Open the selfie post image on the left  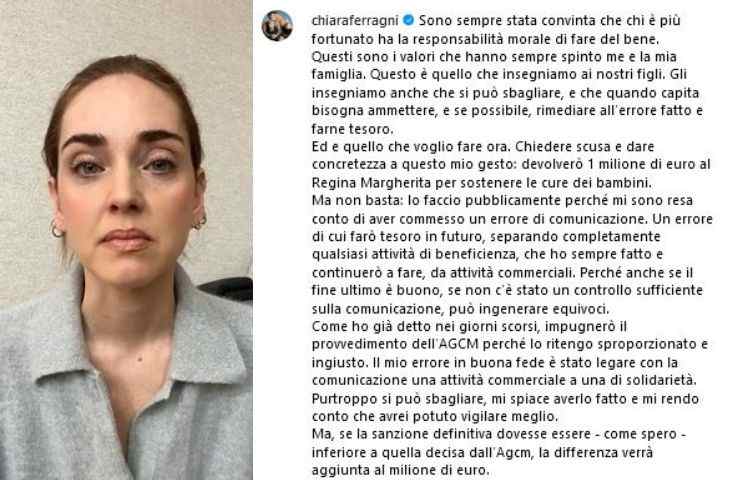(x=126, y=240)
